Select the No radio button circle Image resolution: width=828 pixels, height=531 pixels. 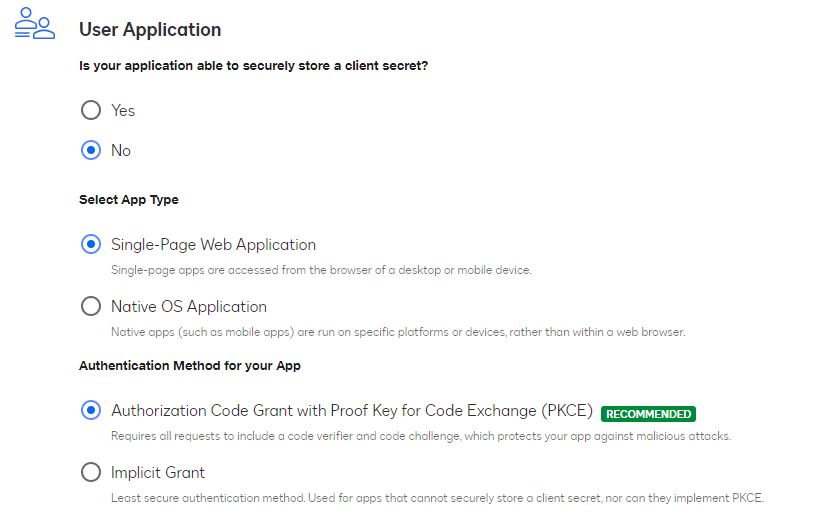91,150
